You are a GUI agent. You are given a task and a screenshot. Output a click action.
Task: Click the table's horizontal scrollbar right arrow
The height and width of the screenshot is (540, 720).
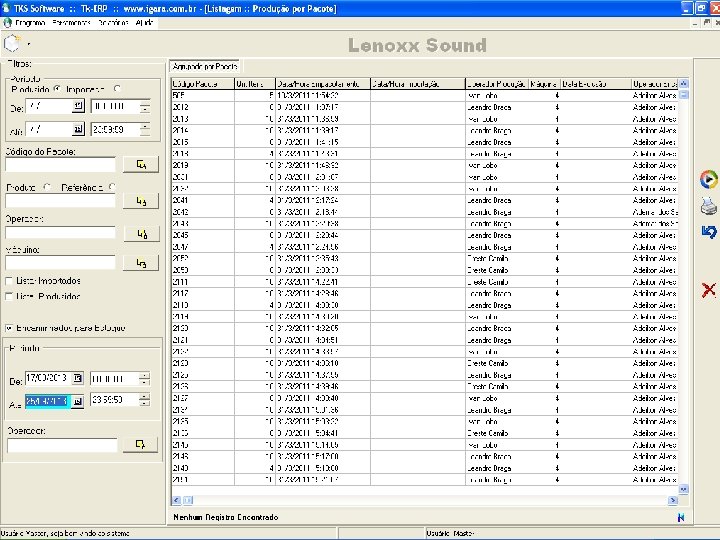(x=673, y=500)
